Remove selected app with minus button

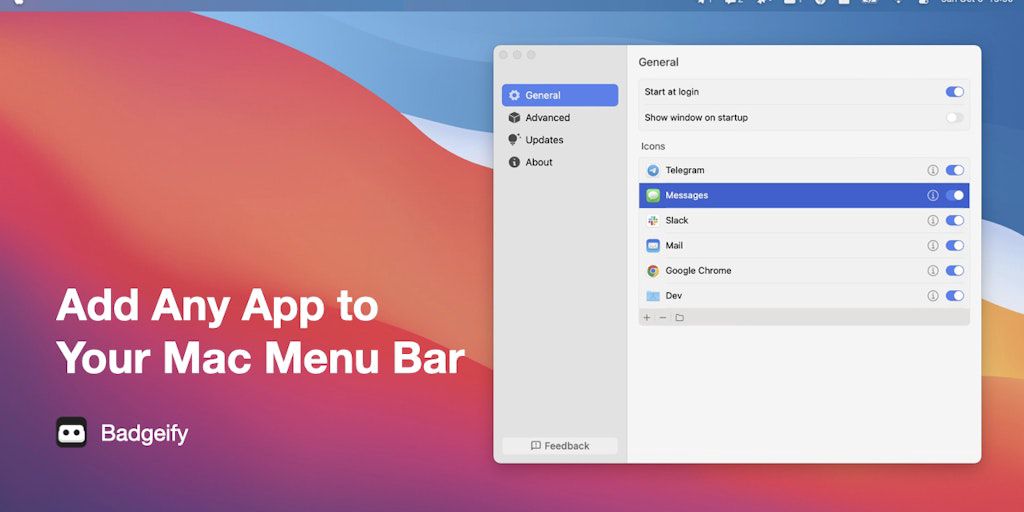663,318
